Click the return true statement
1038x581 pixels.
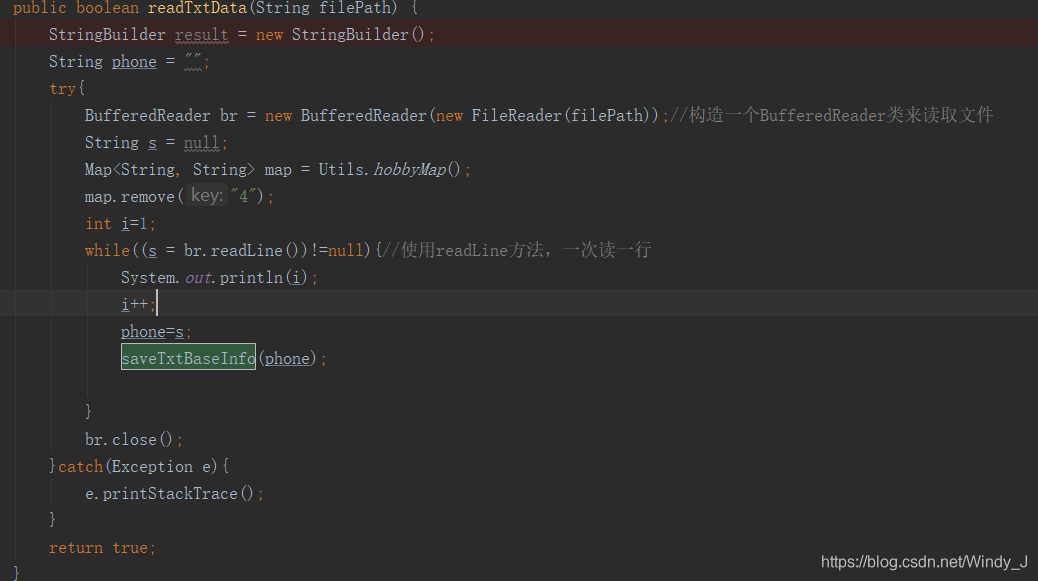click(102, 548)
